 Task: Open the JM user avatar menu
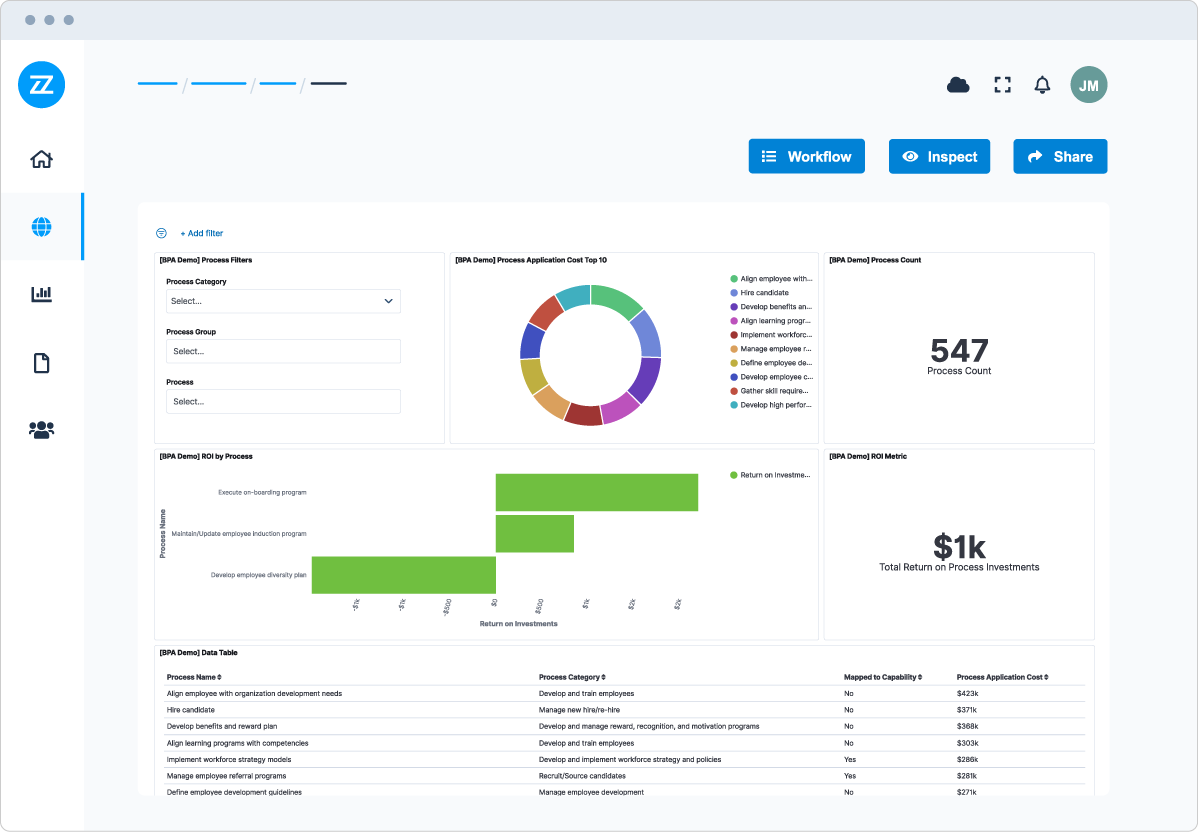(x=1088, y=85)
